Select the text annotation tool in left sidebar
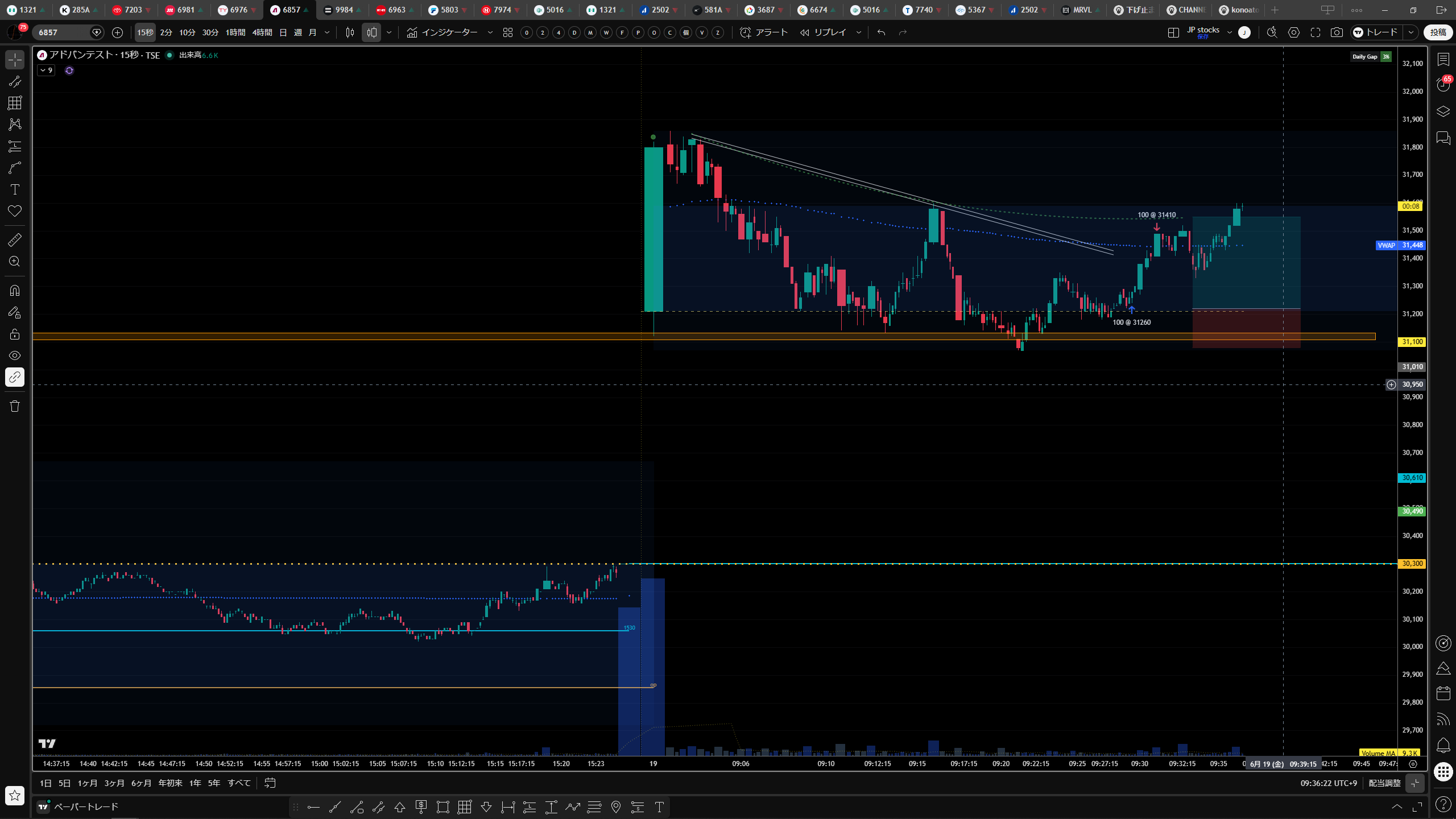Viewport: 1456px width, 819px height. click(15, 189)
